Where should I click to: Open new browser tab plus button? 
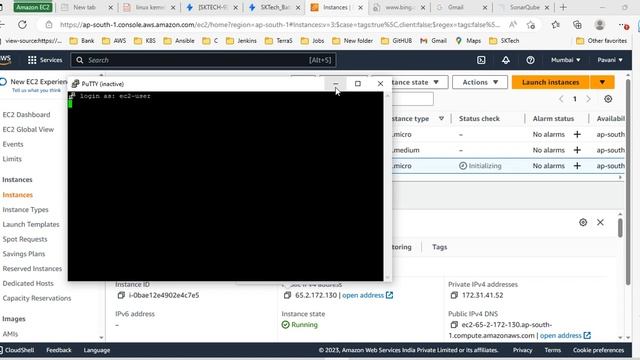(563, 7)
